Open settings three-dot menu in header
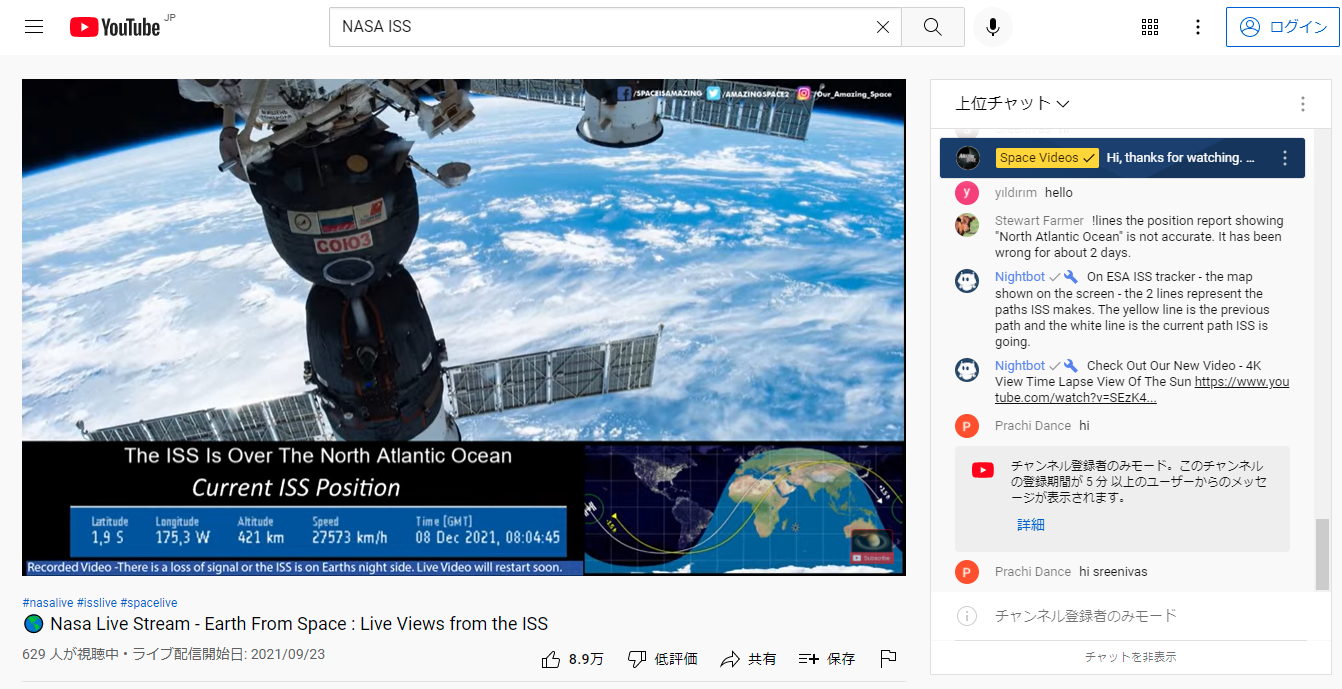Viewport: 1342px width, 689px height. pos(1198,27)
